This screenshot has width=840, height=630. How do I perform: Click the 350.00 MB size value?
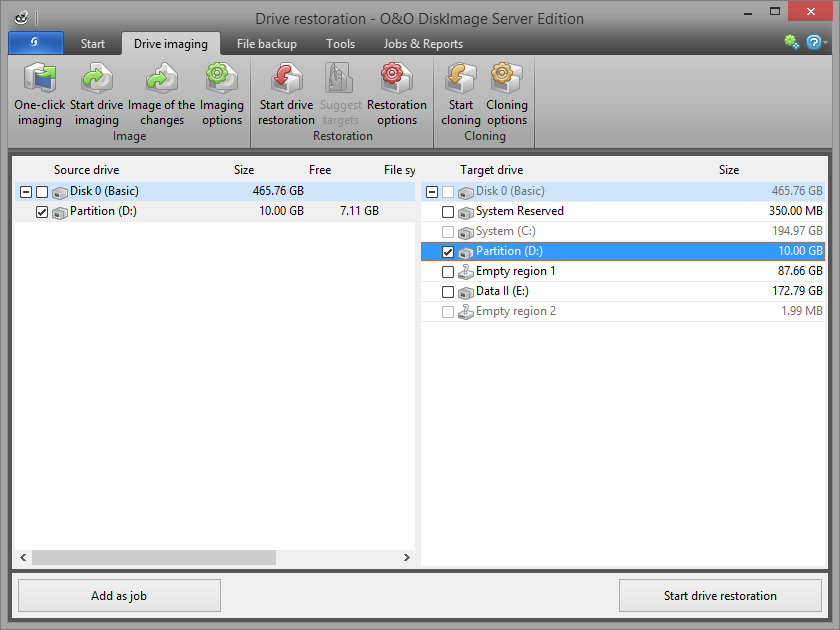point(796,211)
